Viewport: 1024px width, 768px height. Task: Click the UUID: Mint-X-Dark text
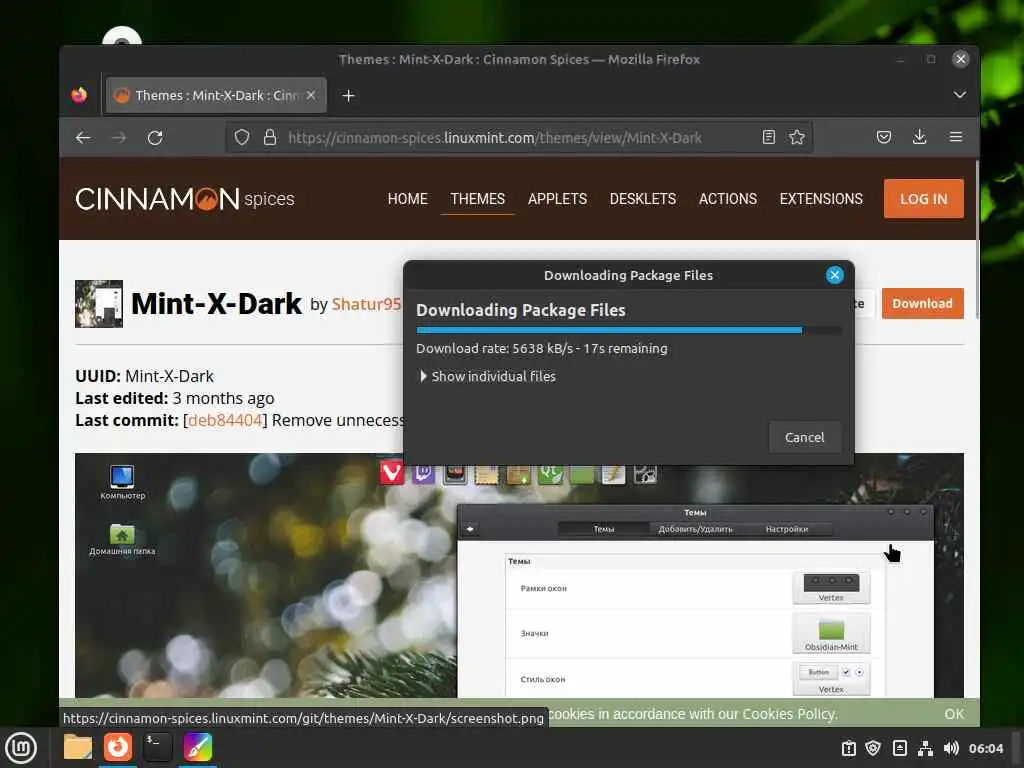pos(144,376)
